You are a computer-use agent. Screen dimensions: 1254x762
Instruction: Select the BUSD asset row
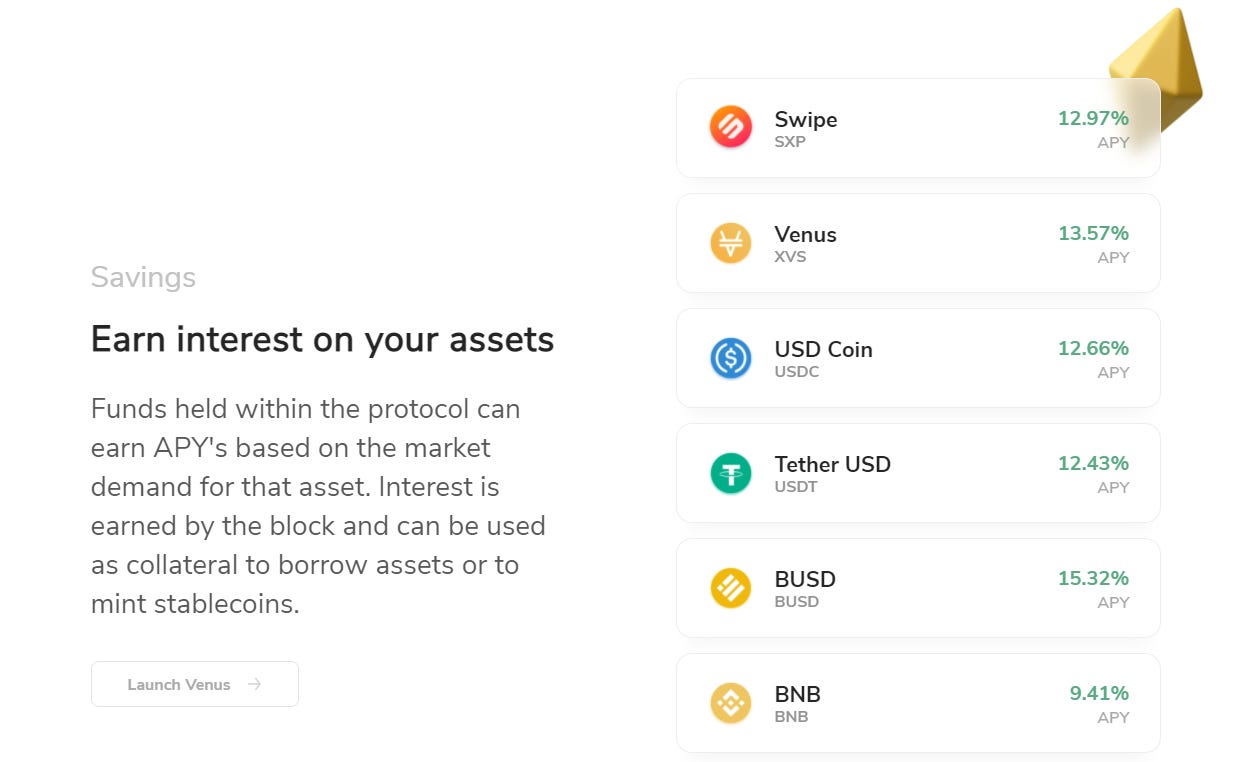[x=918, y=588]
